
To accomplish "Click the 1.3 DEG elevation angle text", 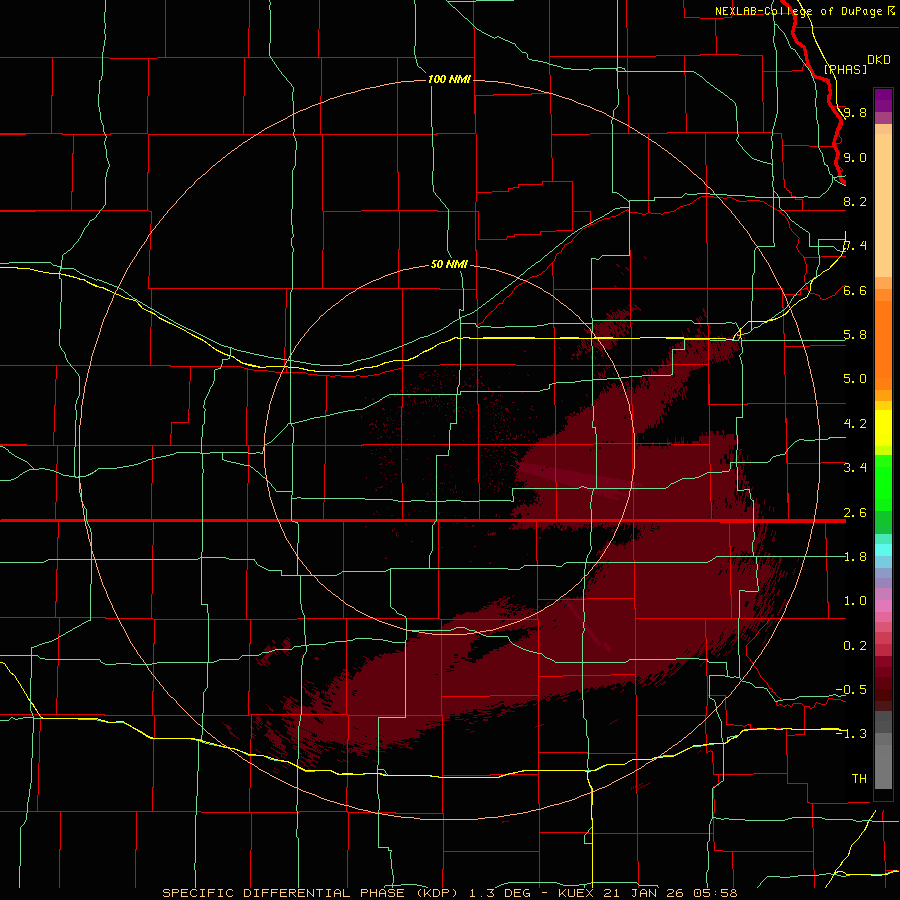I will 501,893.
